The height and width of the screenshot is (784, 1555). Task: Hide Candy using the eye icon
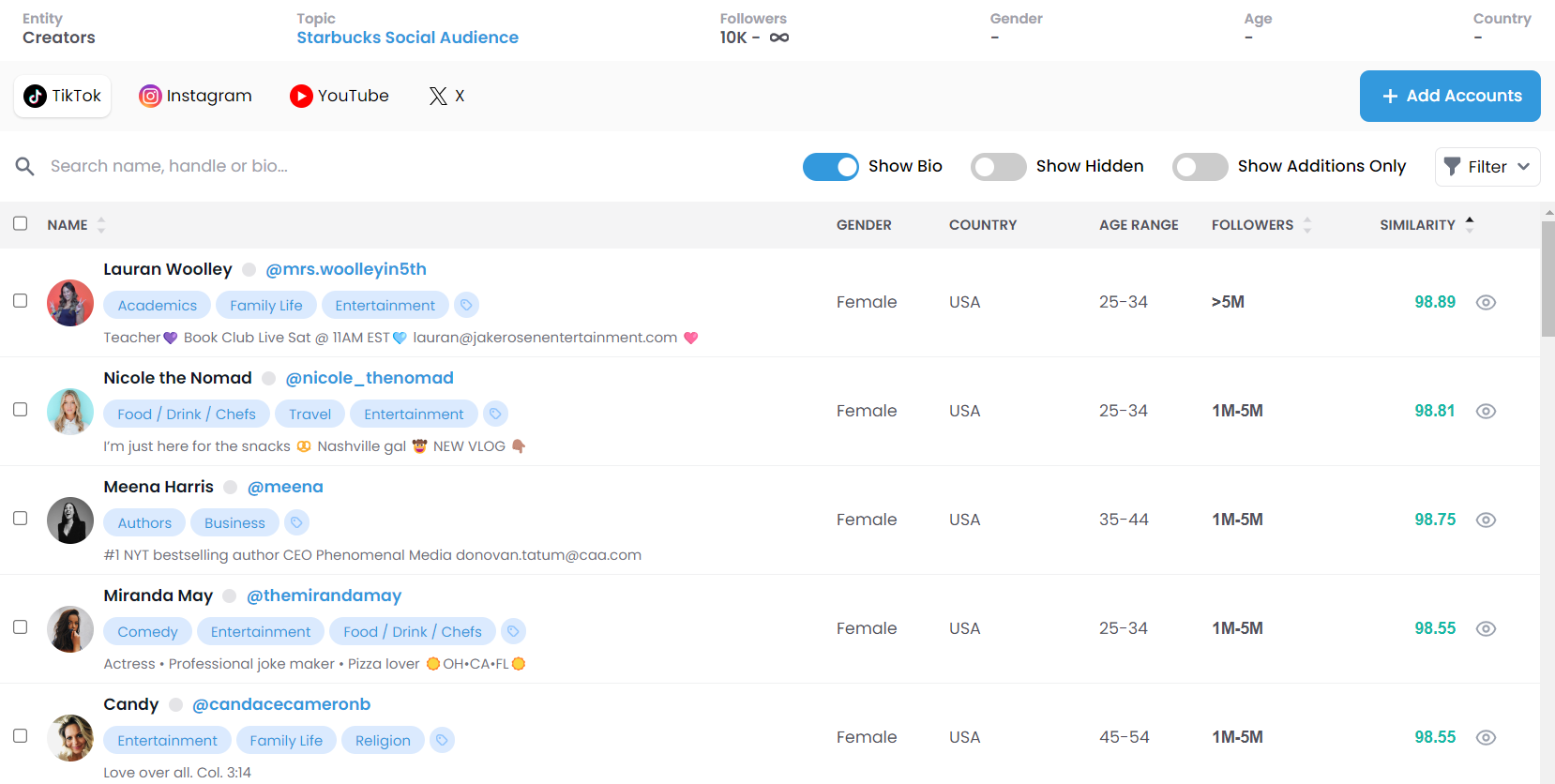click(x=1486, y=737)
